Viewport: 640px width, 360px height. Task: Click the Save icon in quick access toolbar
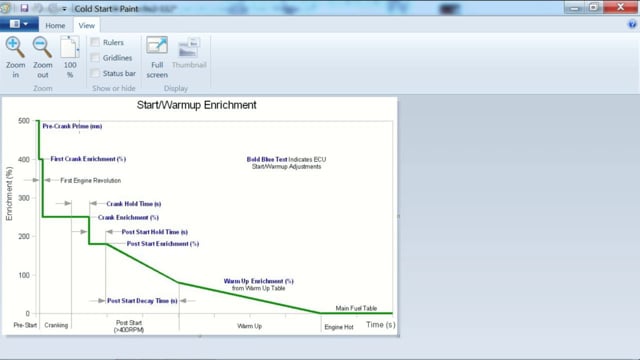[24, 8]
